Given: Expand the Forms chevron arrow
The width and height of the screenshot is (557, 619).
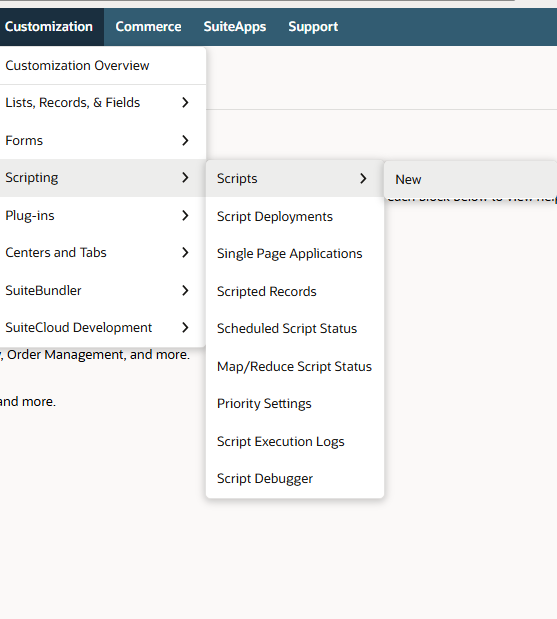Looking at the screenshot, I should (x=185, y=141).
